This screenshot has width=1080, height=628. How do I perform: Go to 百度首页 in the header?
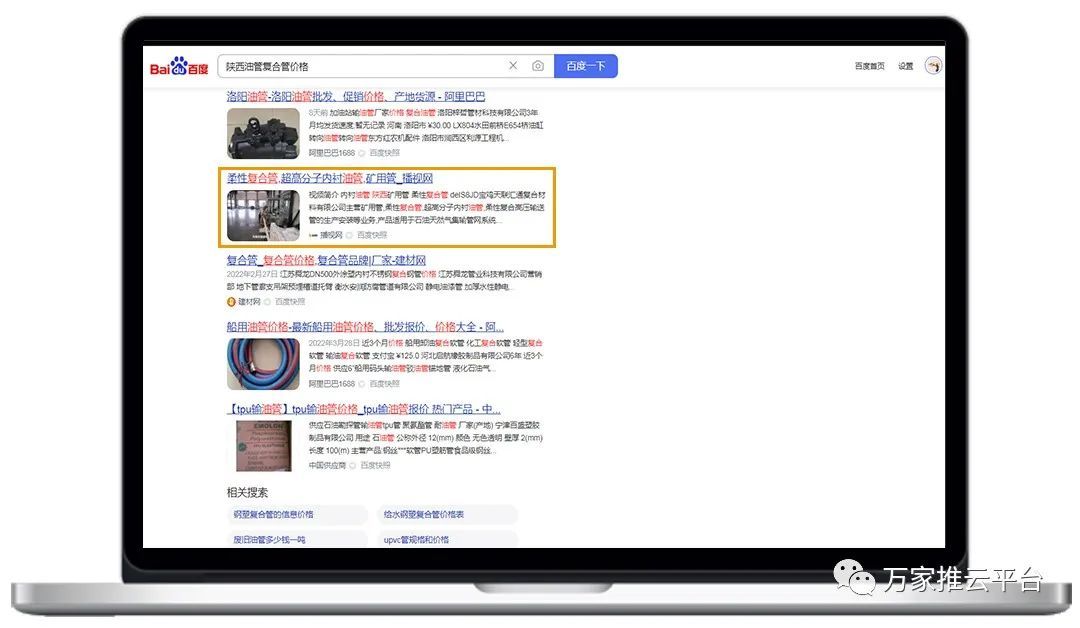point(869,66)
